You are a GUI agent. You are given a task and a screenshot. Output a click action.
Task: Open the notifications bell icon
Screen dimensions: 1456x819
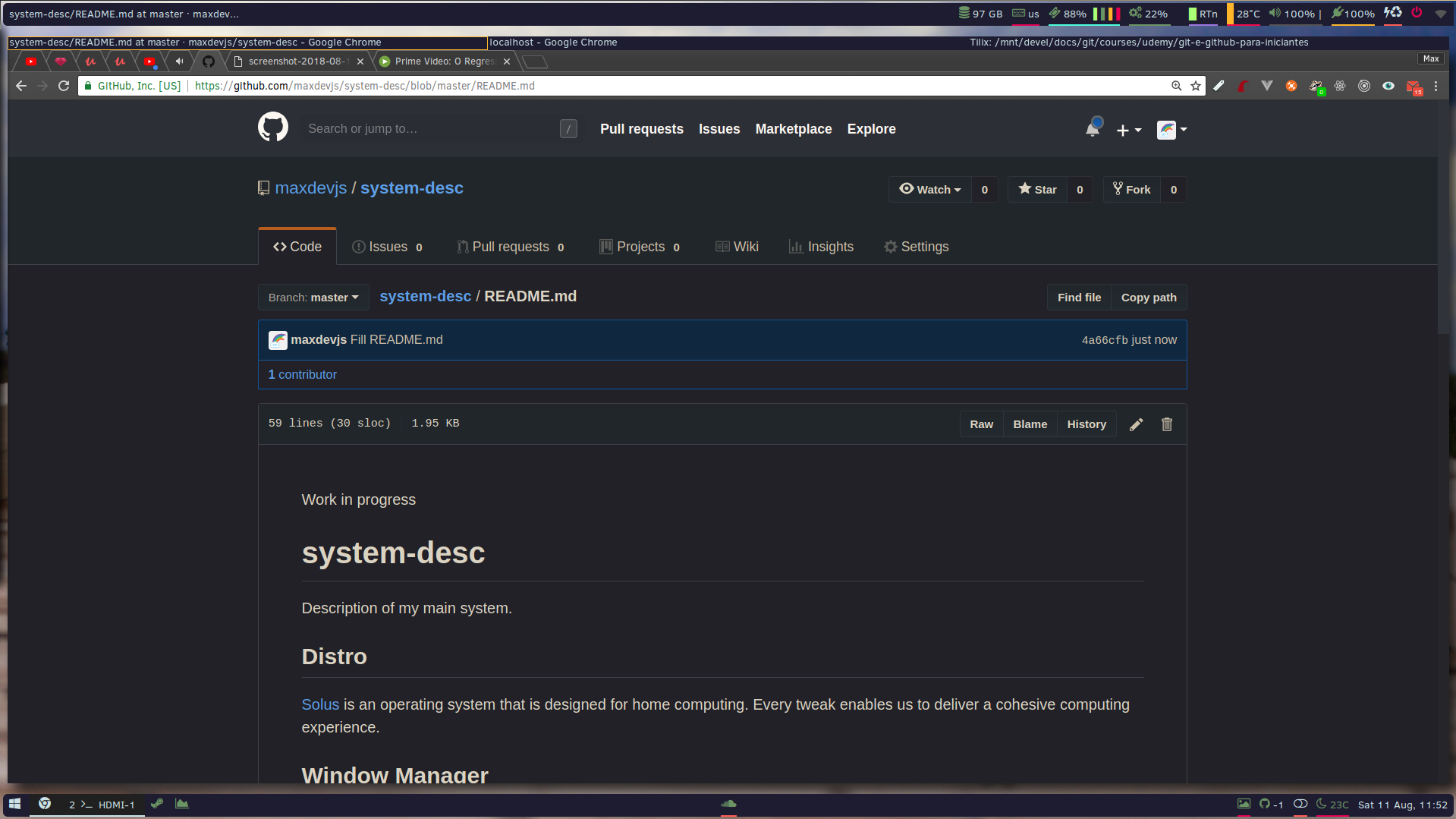tap(1093, 128)
